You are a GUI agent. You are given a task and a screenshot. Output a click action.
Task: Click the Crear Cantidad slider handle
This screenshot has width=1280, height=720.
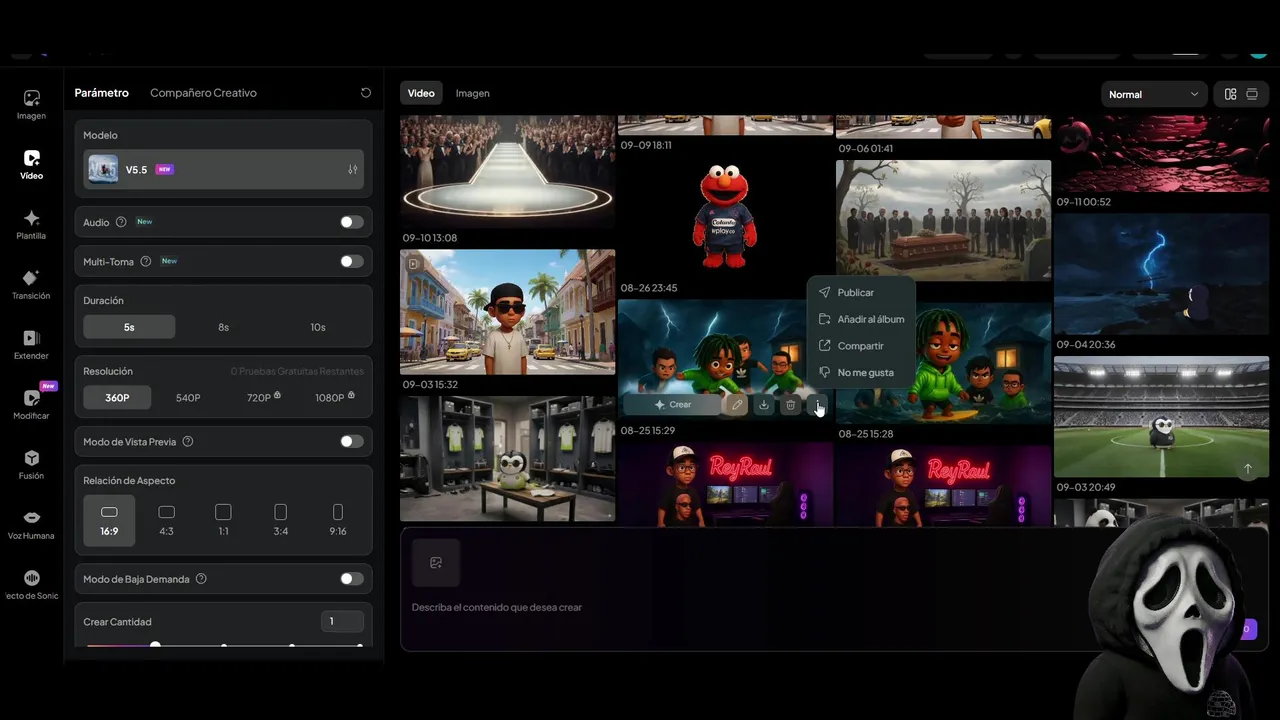click(155, 646)
